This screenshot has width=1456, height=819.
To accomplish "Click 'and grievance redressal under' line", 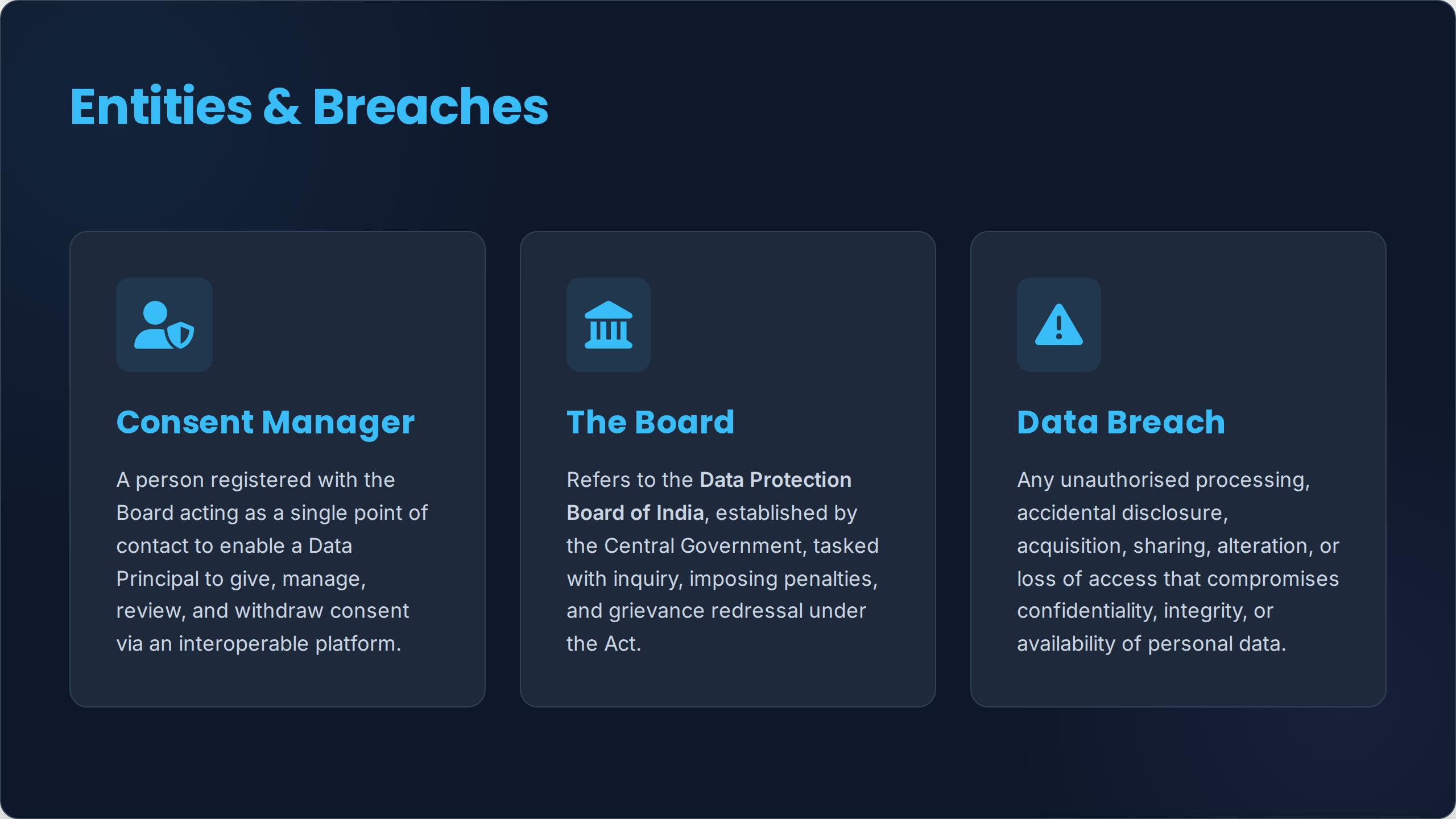I will click(717, 611).
